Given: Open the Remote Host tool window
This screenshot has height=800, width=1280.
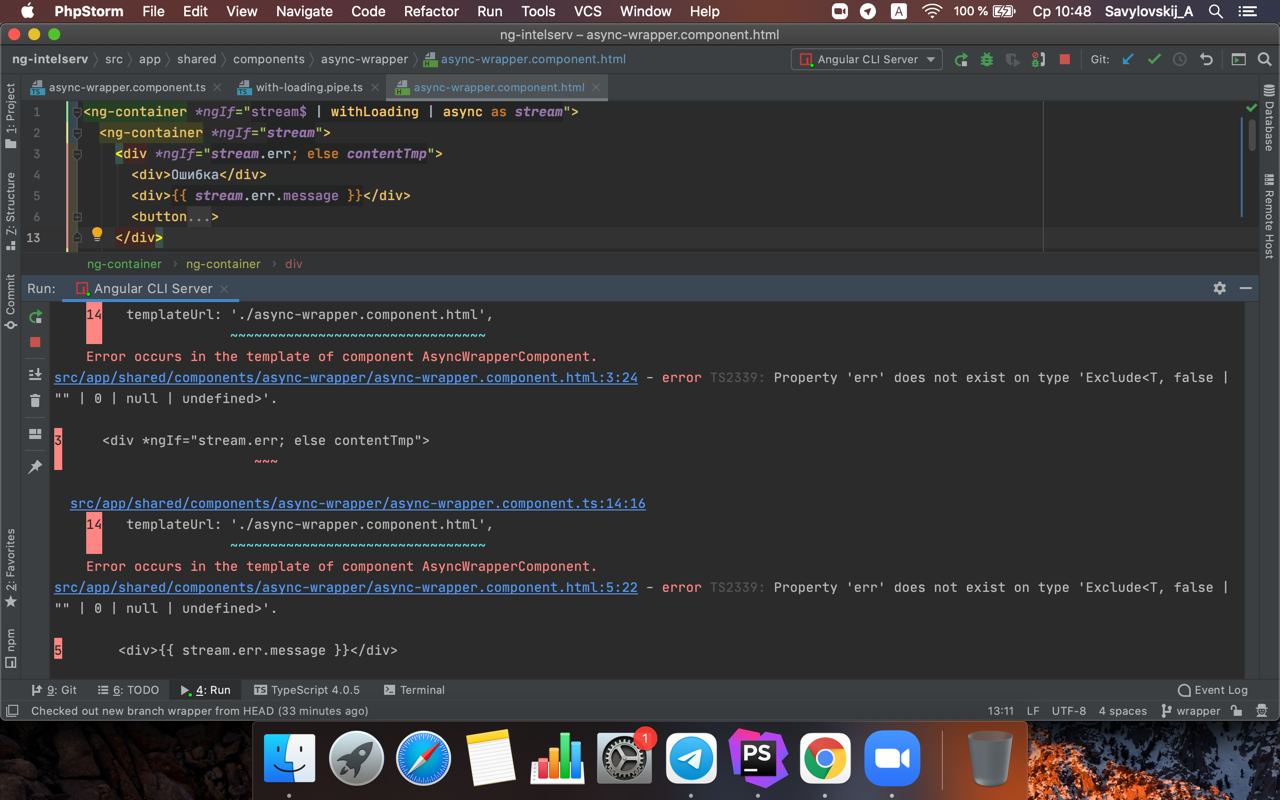Looking at the screenshot, I should [x=1269, y=216].
